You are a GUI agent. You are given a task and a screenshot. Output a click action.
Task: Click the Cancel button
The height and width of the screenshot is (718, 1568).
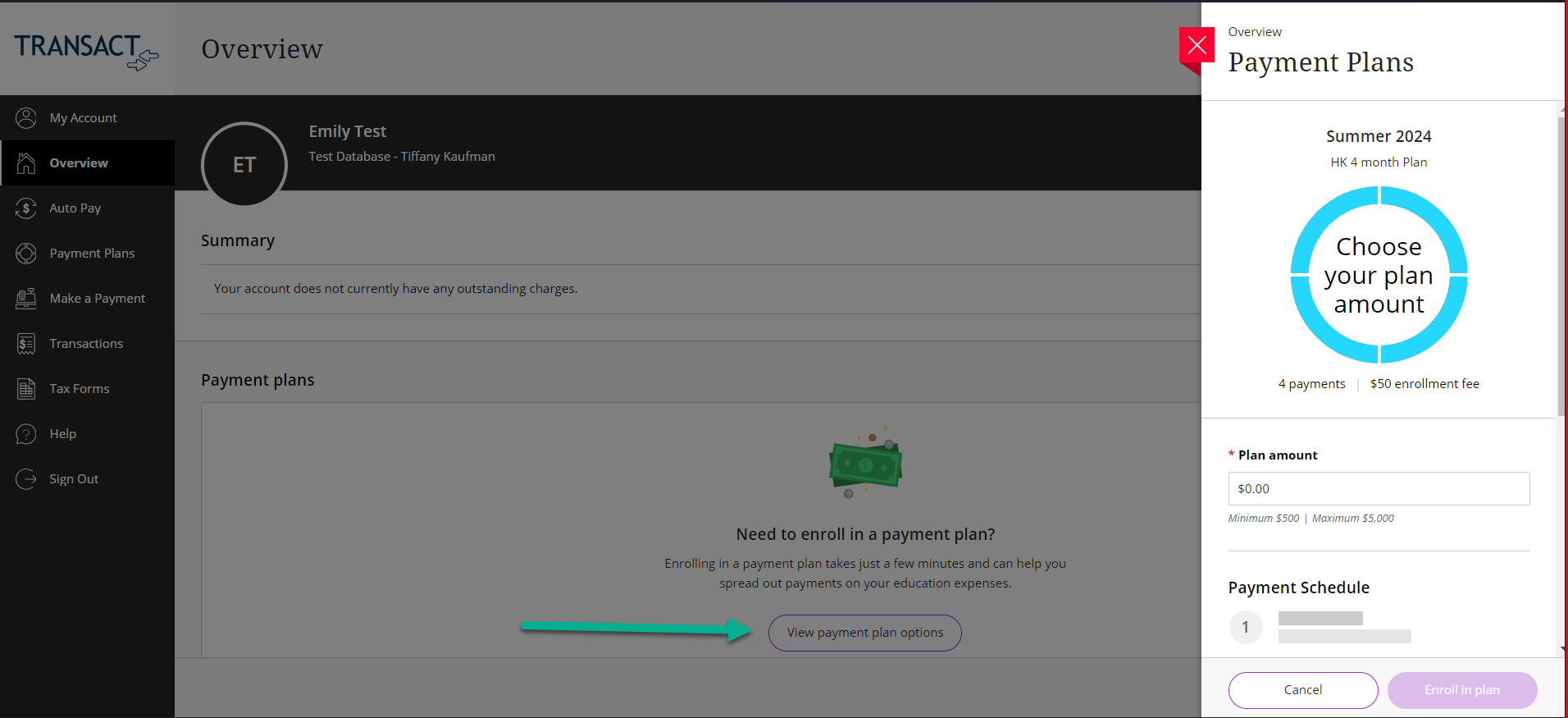[1303, 690]
